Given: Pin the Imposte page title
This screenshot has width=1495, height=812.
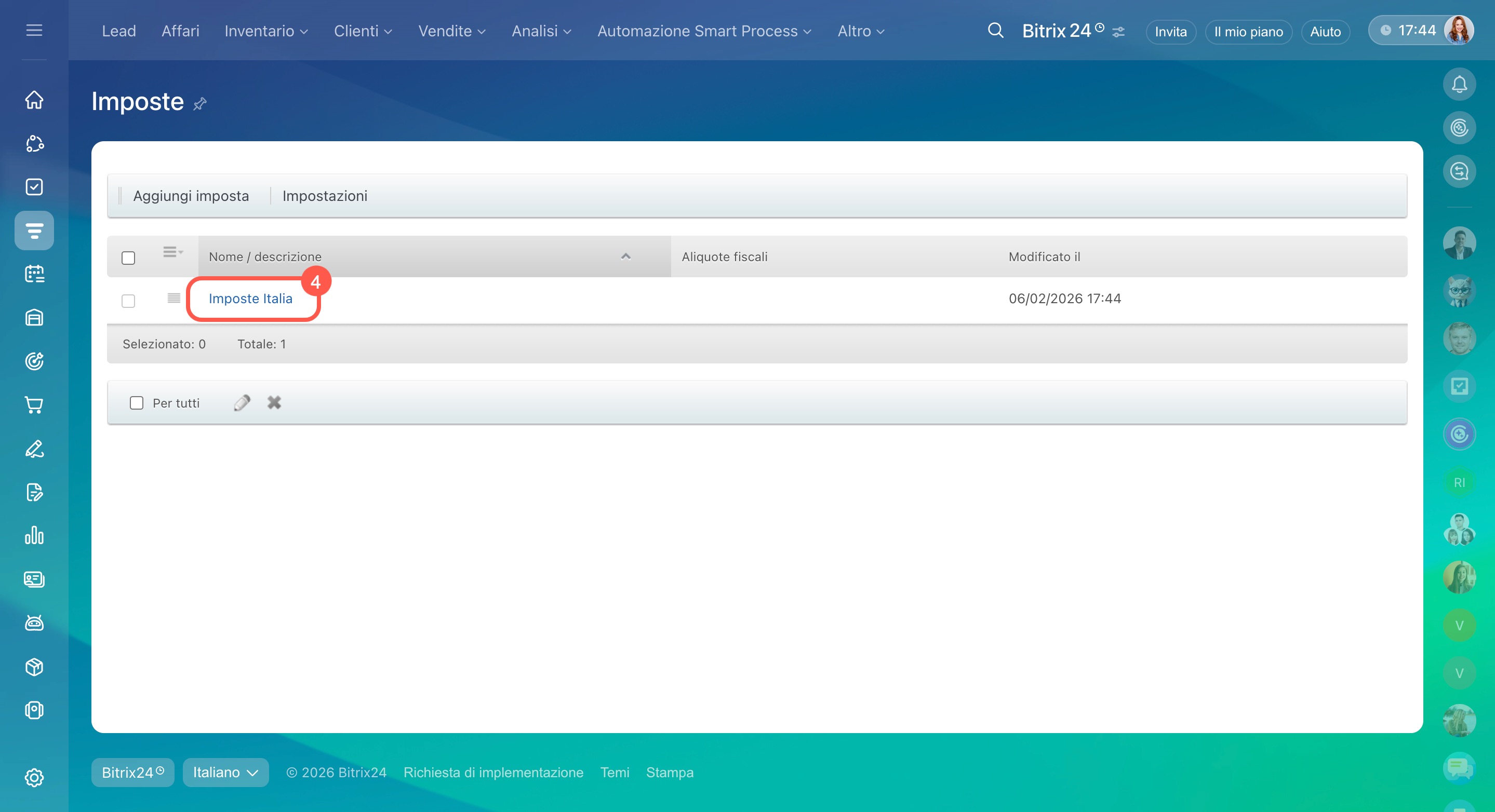Looking at the screenshot, I should [x=200, y=104].
